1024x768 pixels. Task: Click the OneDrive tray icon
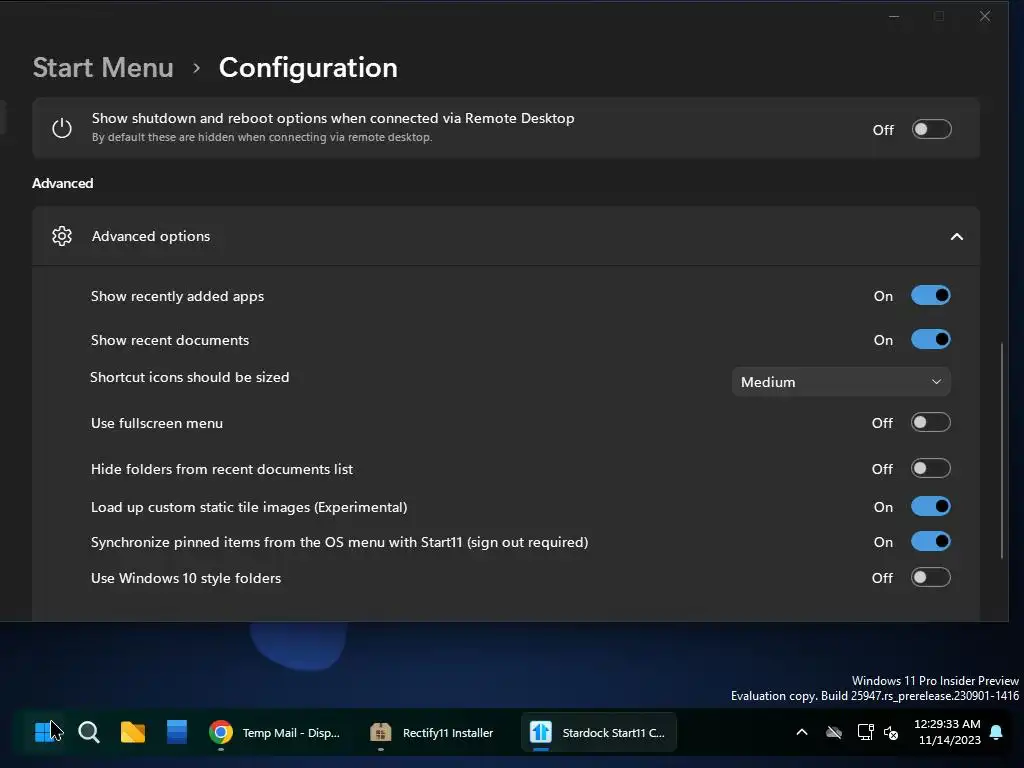pos(834,733)
